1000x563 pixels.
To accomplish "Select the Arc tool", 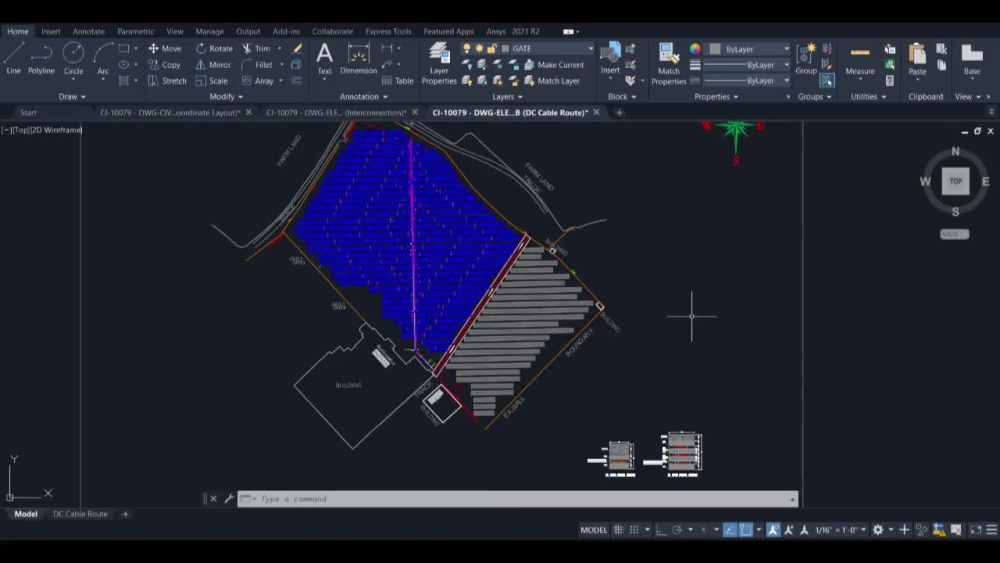I will (103, 59).
